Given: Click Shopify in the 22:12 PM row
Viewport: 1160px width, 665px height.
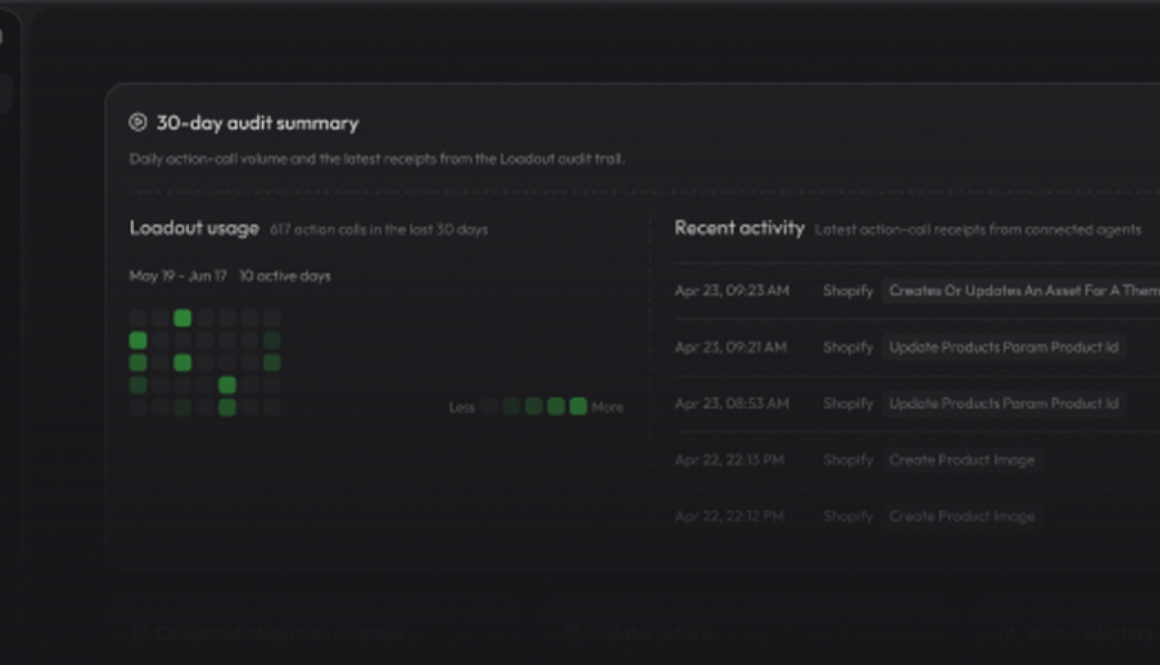Looking at the screenshot, I should pyautogui.click(x=848, y=516).
